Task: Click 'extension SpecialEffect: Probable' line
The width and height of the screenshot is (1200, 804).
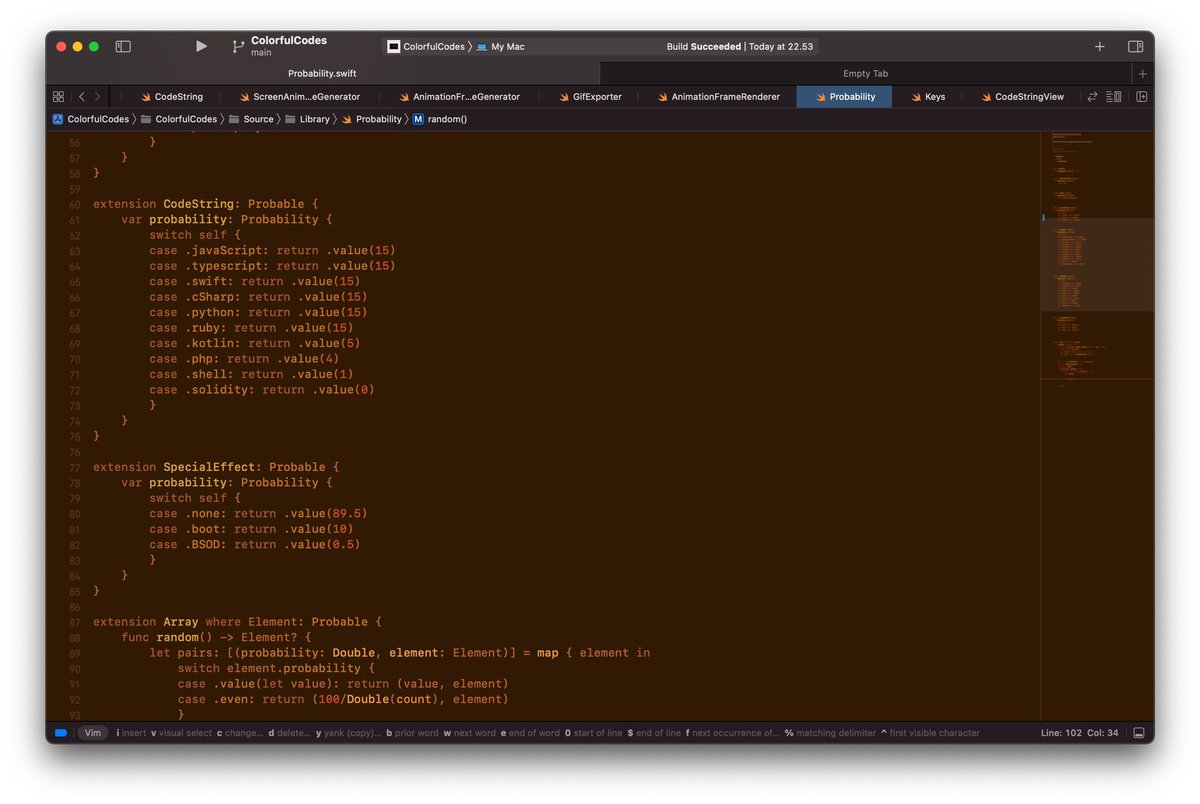Action: pos(216,467)
